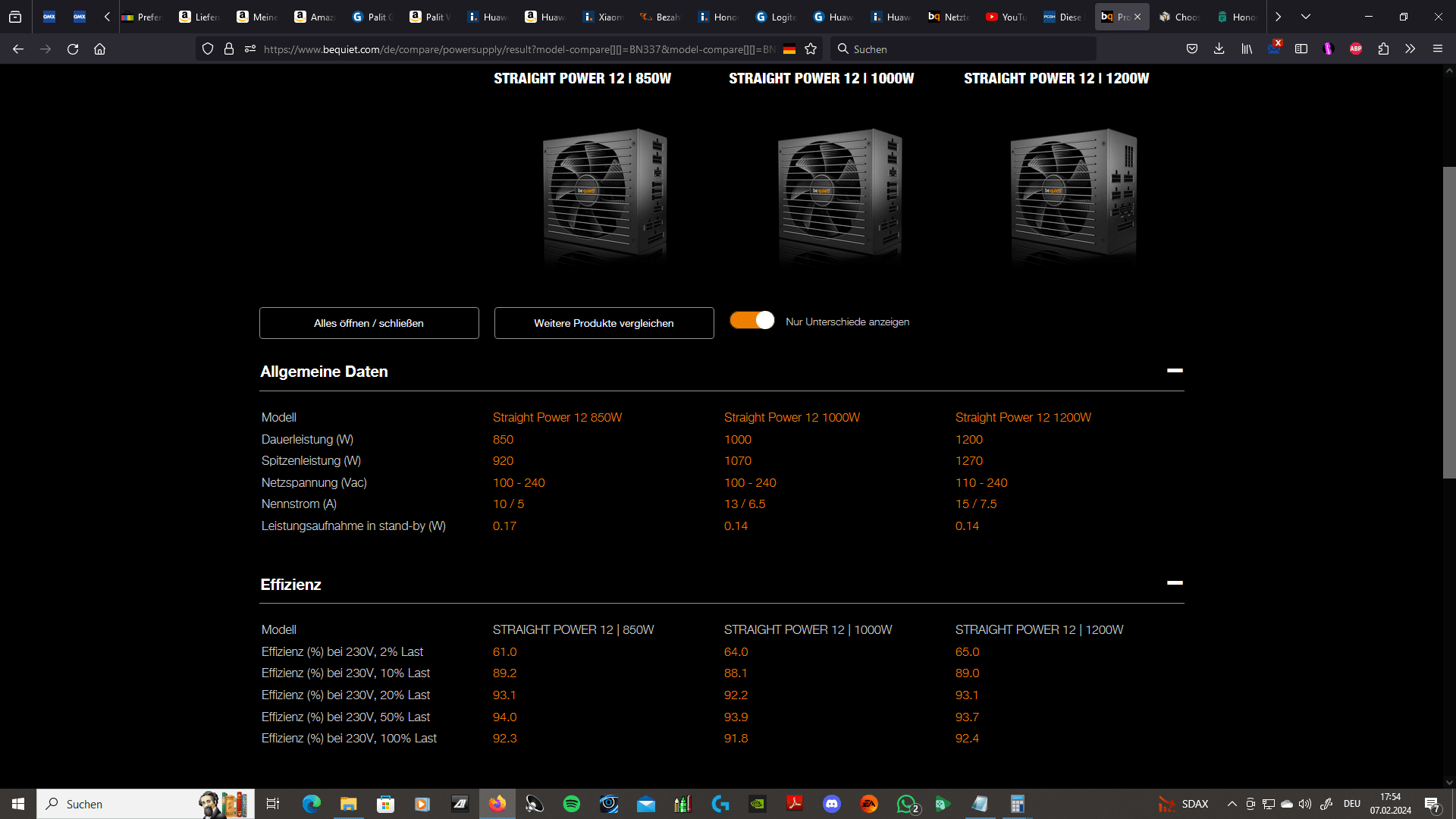Open the browser home page

pos(99,49)
